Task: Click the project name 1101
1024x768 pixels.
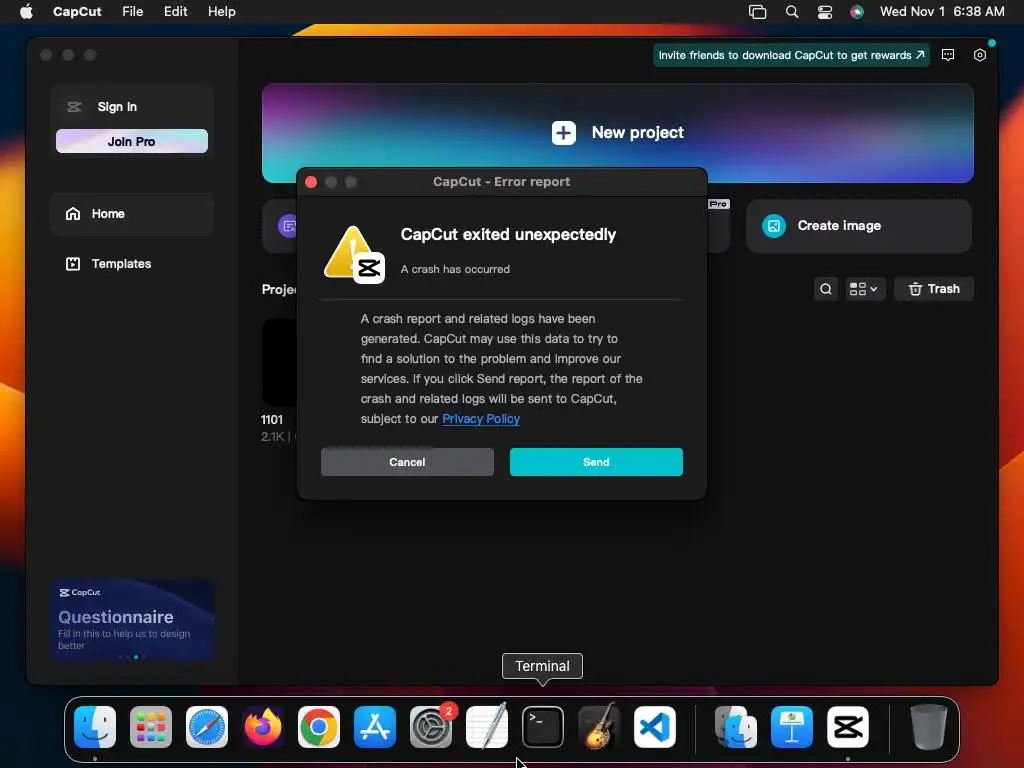Action: pos(272,419)
